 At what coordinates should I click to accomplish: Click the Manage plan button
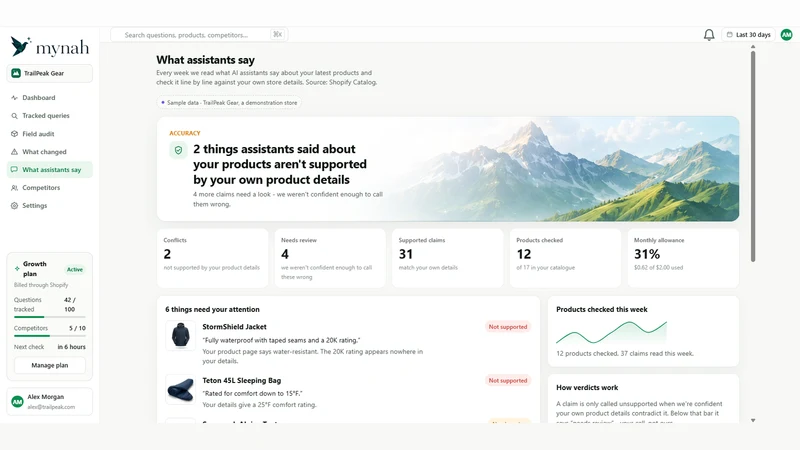pyautogui.click(x=49, y=365)
